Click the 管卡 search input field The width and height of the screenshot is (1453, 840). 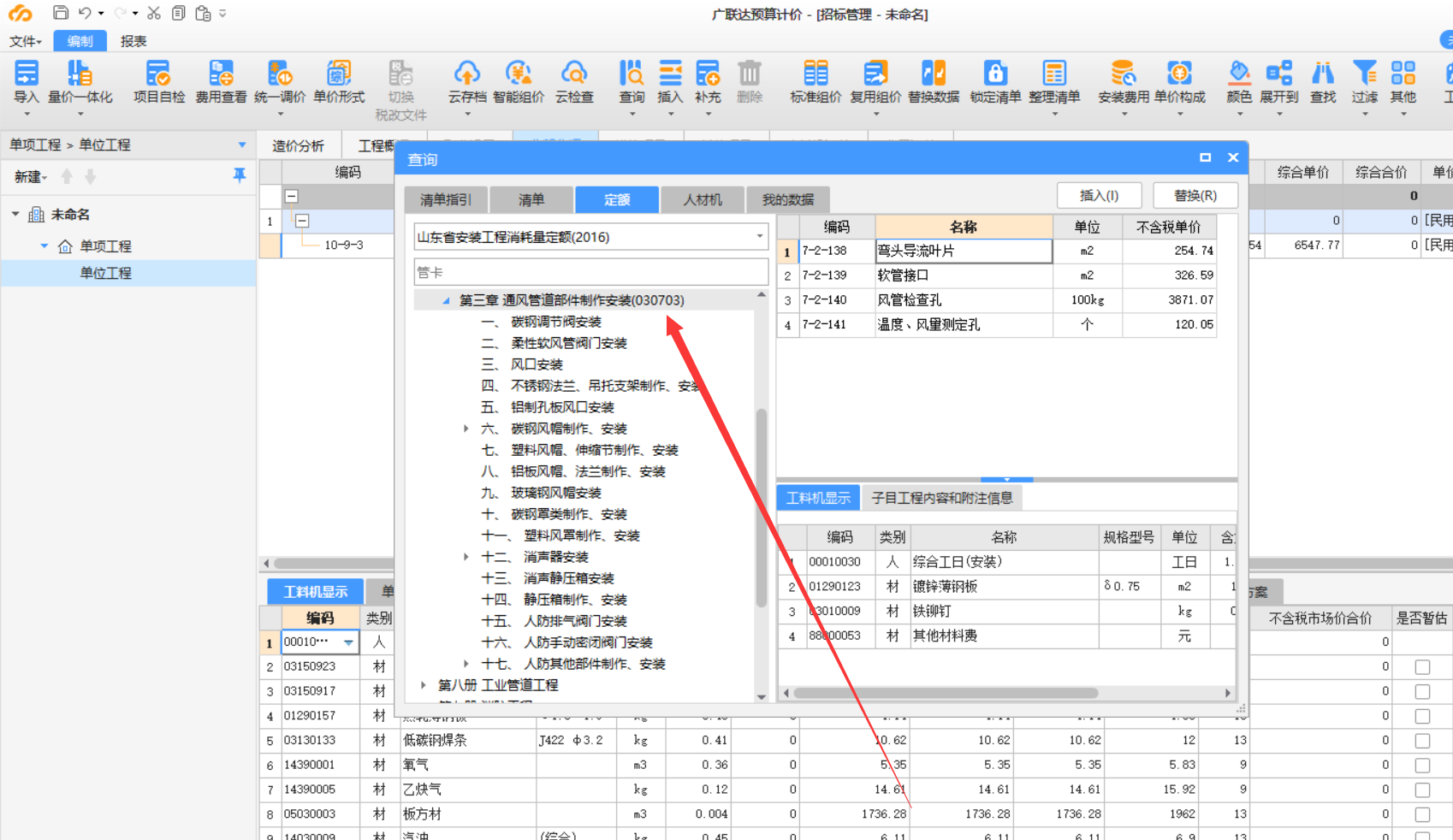click(590, 272)
